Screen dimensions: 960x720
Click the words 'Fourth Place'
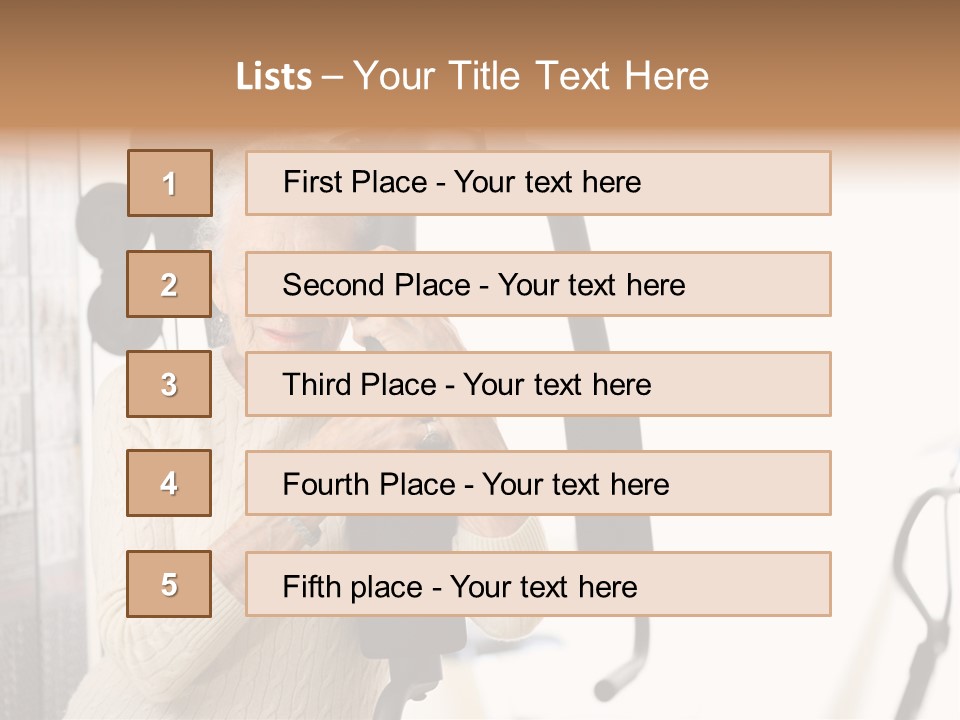click(369, 484)
